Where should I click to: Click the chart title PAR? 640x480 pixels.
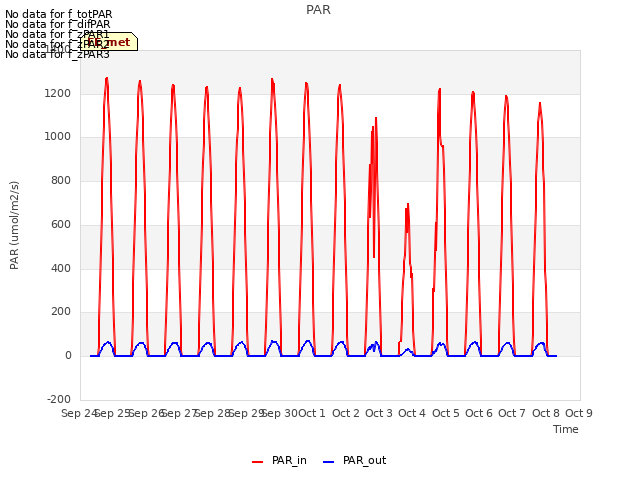pos(318,10)
